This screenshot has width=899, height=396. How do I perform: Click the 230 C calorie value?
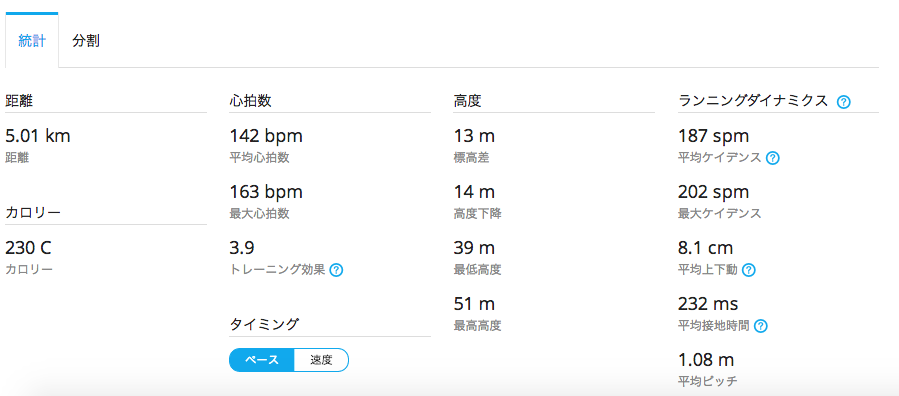coord(29,249)
